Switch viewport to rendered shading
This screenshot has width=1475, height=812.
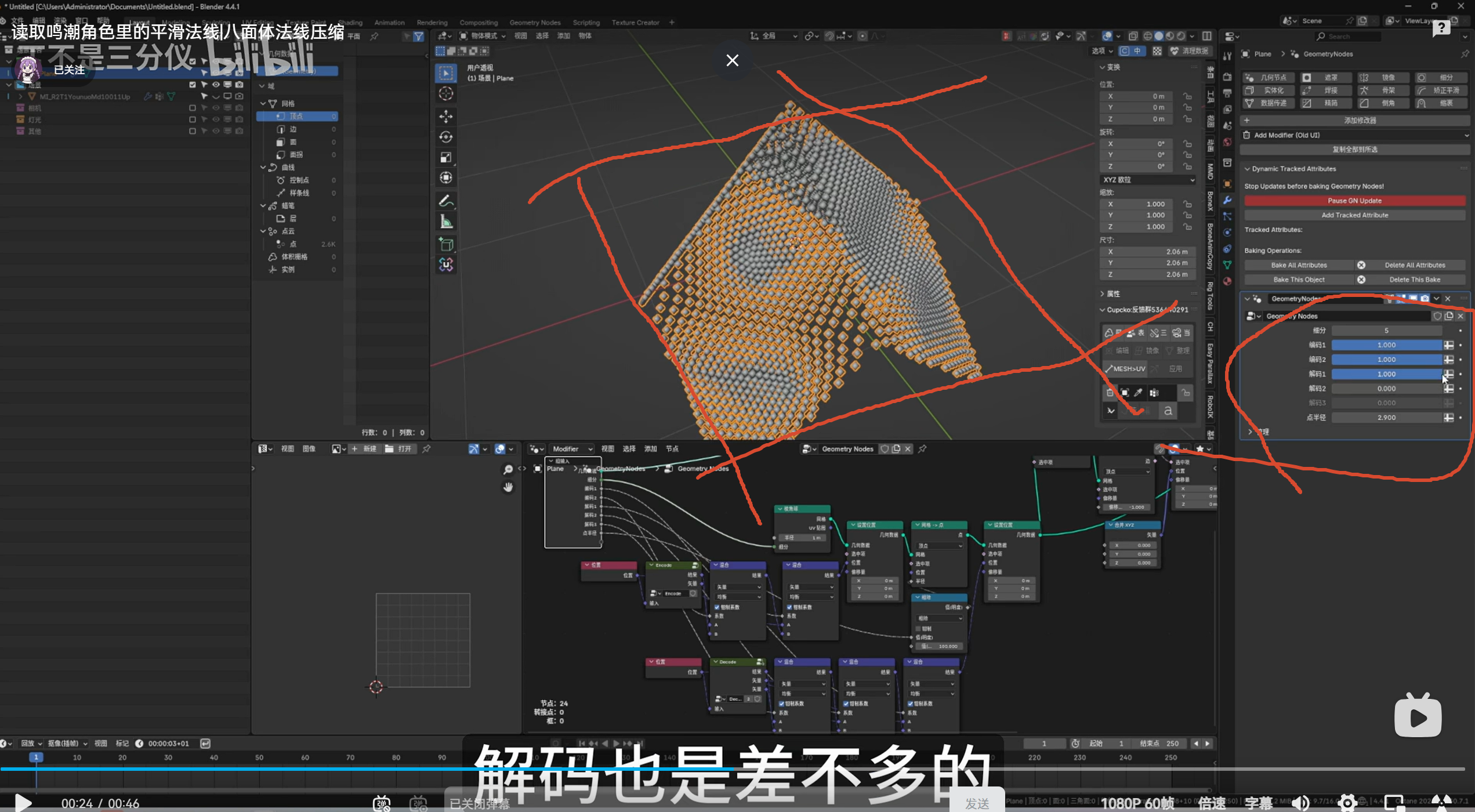point(1181,36)
